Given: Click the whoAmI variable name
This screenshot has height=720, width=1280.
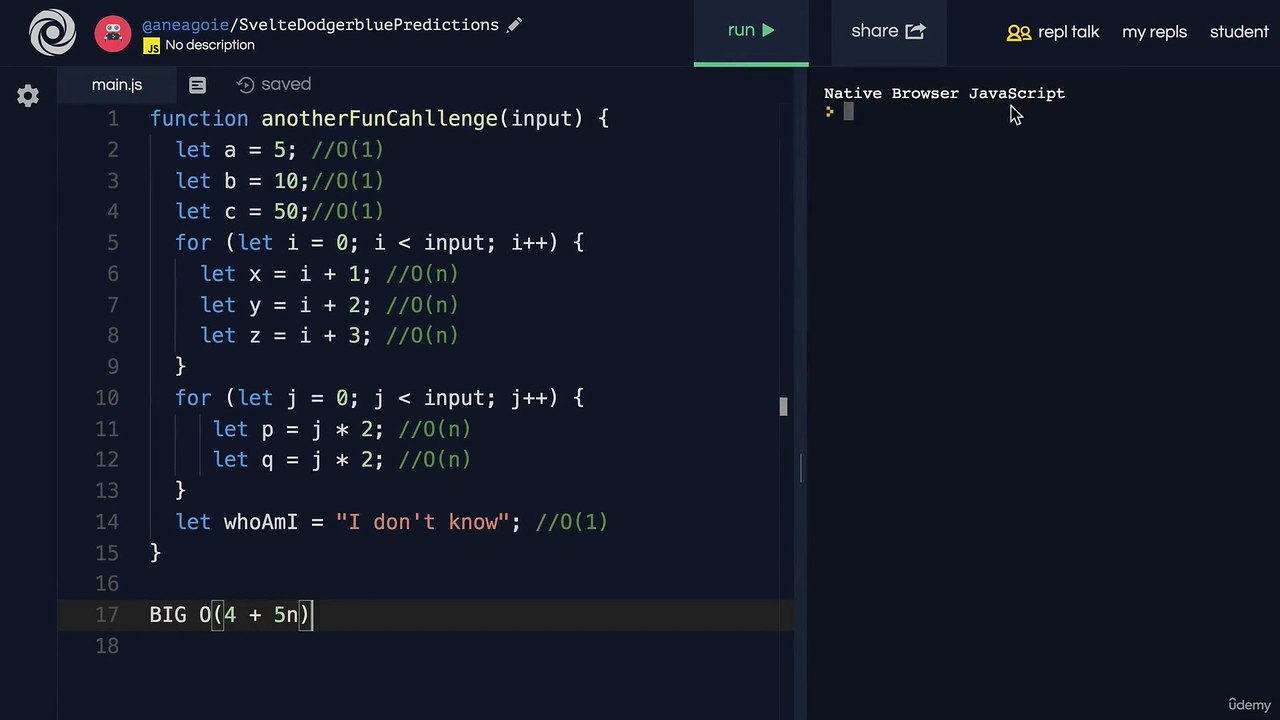Looking at the screenshot, I should (261, 522).
